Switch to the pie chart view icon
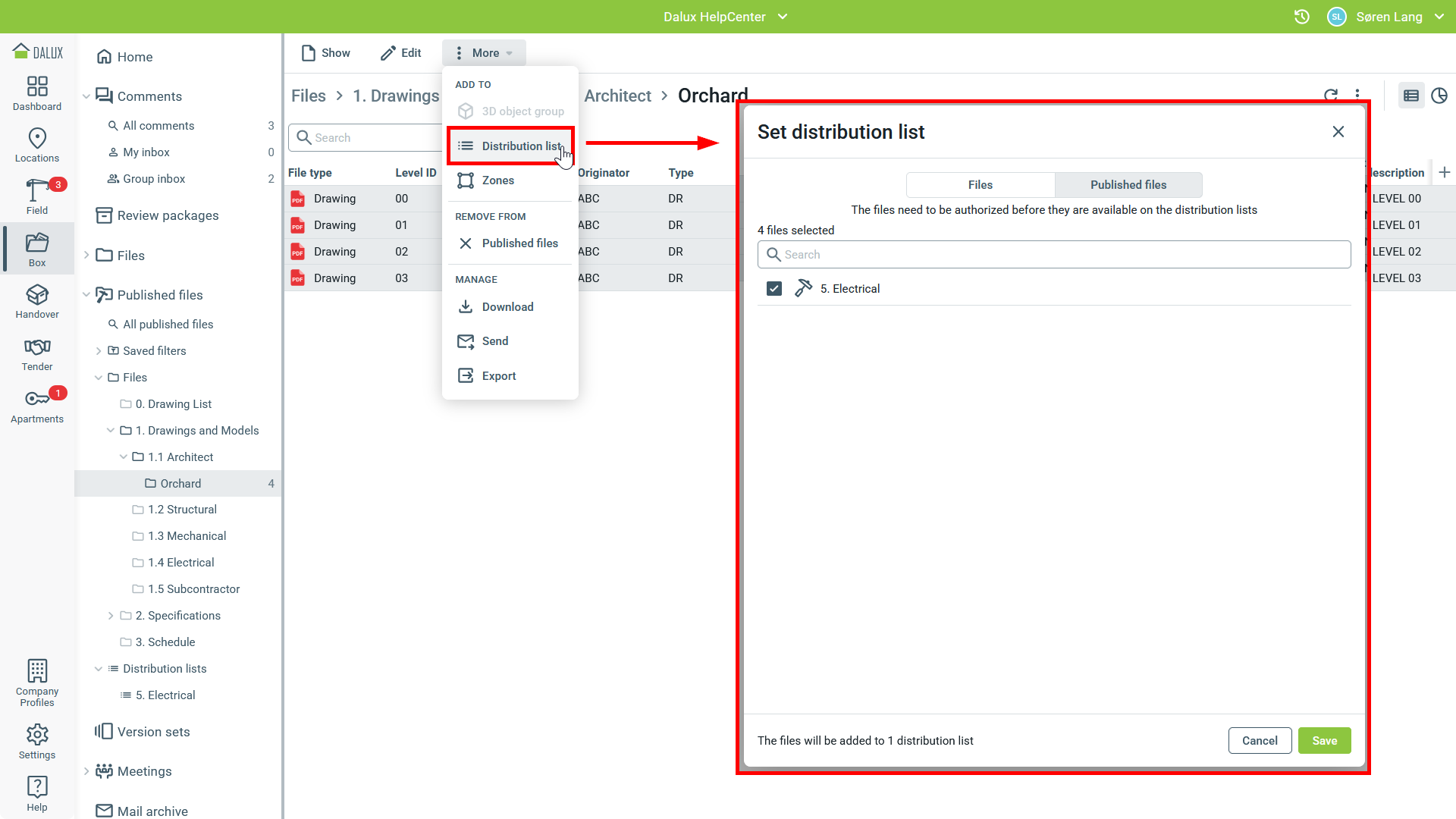Viewport: 1456px width, 819px height. tap(1439, 96)
